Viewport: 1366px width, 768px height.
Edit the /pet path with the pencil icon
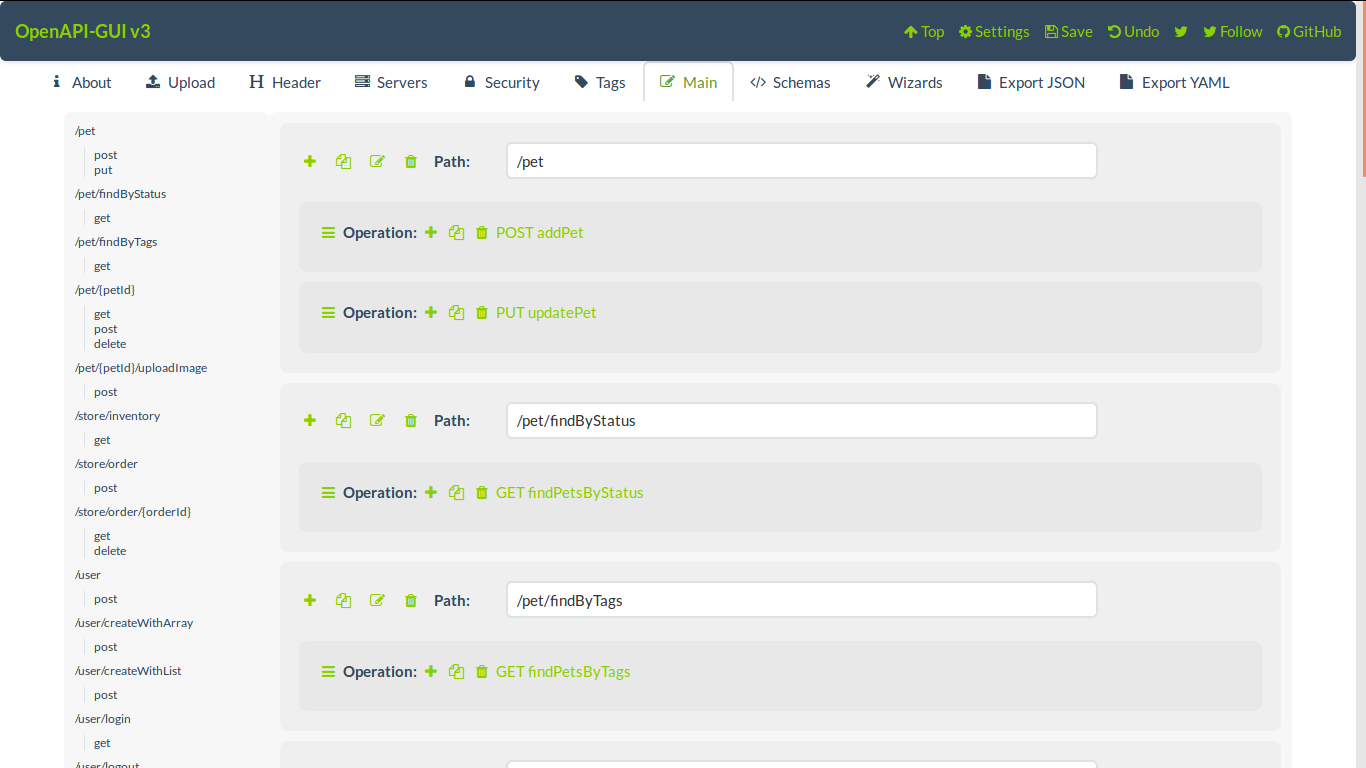click(x=377, y=161)
